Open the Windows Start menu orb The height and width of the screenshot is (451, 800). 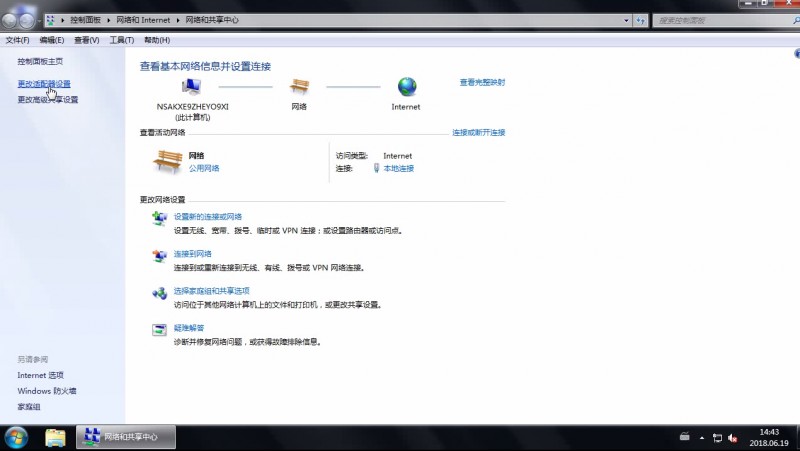tap(16, 438)
